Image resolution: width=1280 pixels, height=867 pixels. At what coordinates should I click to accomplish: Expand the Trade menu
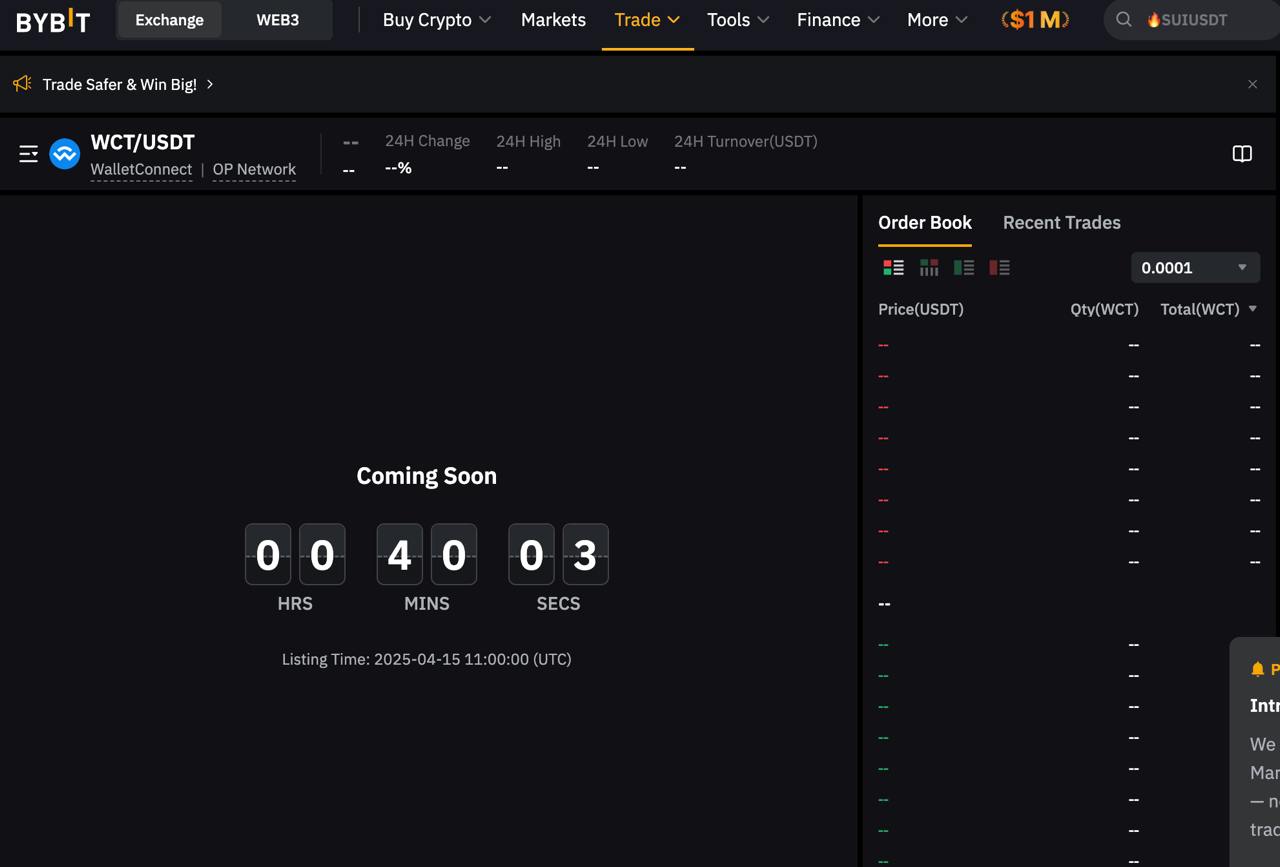[647, 20]
